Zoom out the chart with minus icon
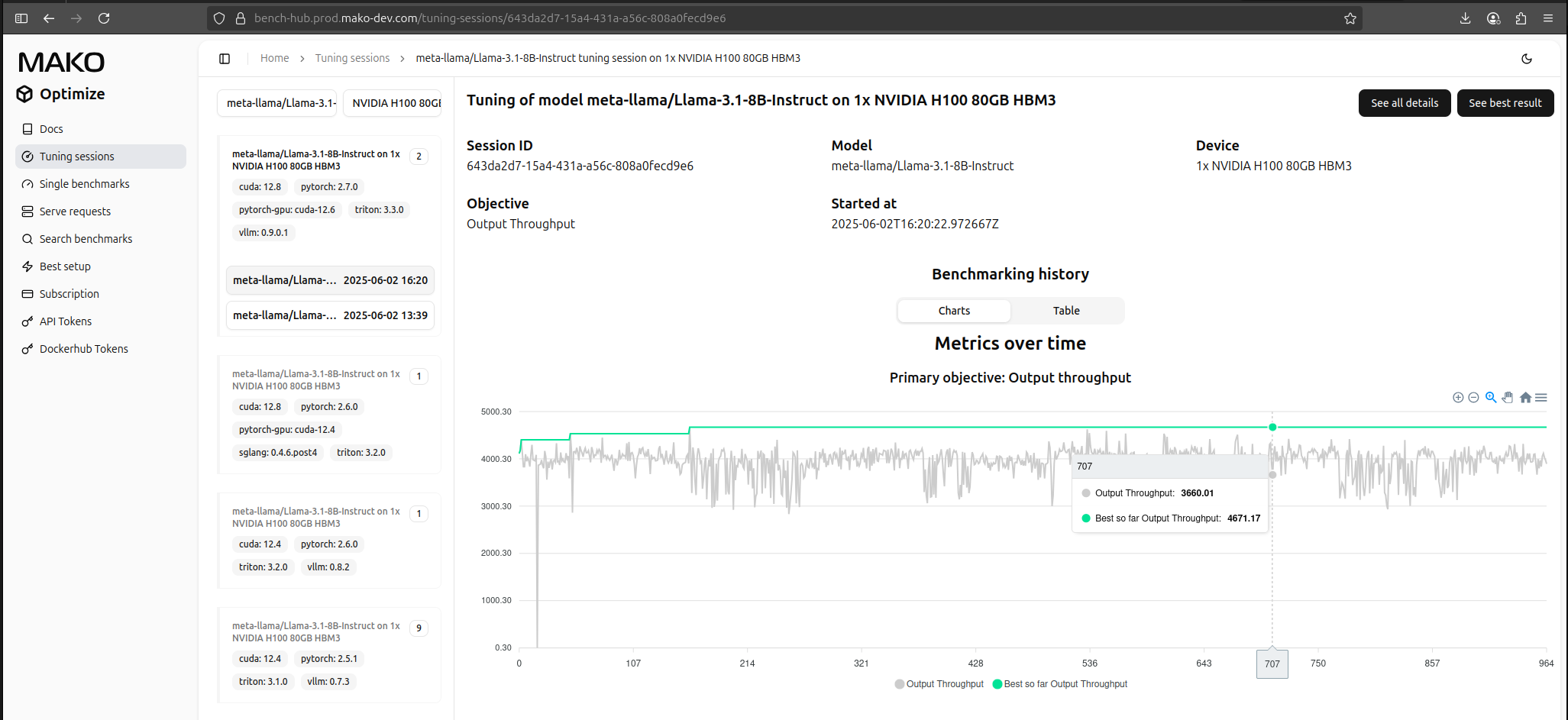This screenshot has height=720, width=1568. click(1474, 397)
